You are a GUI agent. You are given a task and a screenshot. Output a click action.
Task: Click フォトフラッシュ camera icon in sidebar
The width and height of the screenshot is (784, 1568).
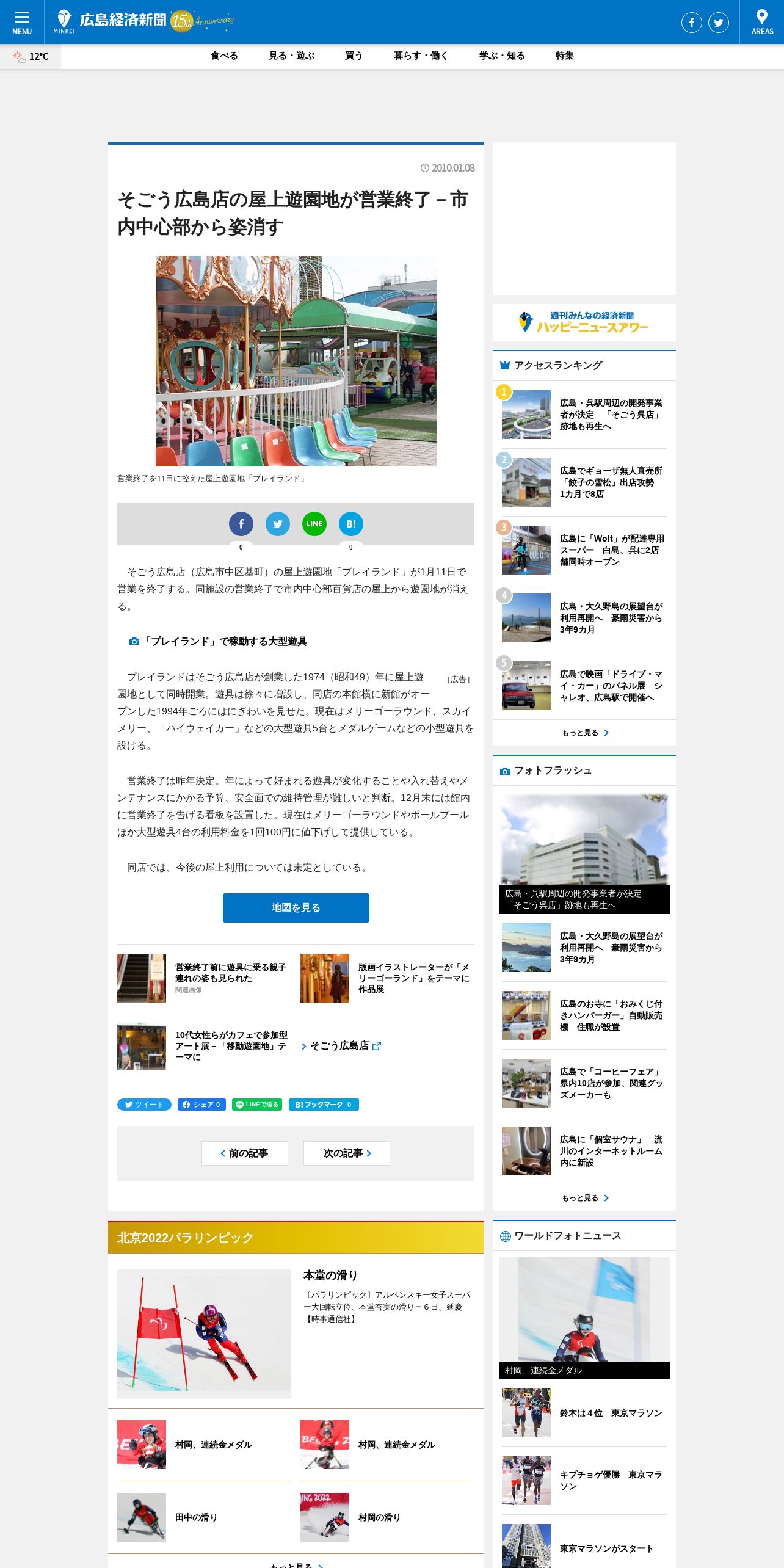click(x=505, y=772)
